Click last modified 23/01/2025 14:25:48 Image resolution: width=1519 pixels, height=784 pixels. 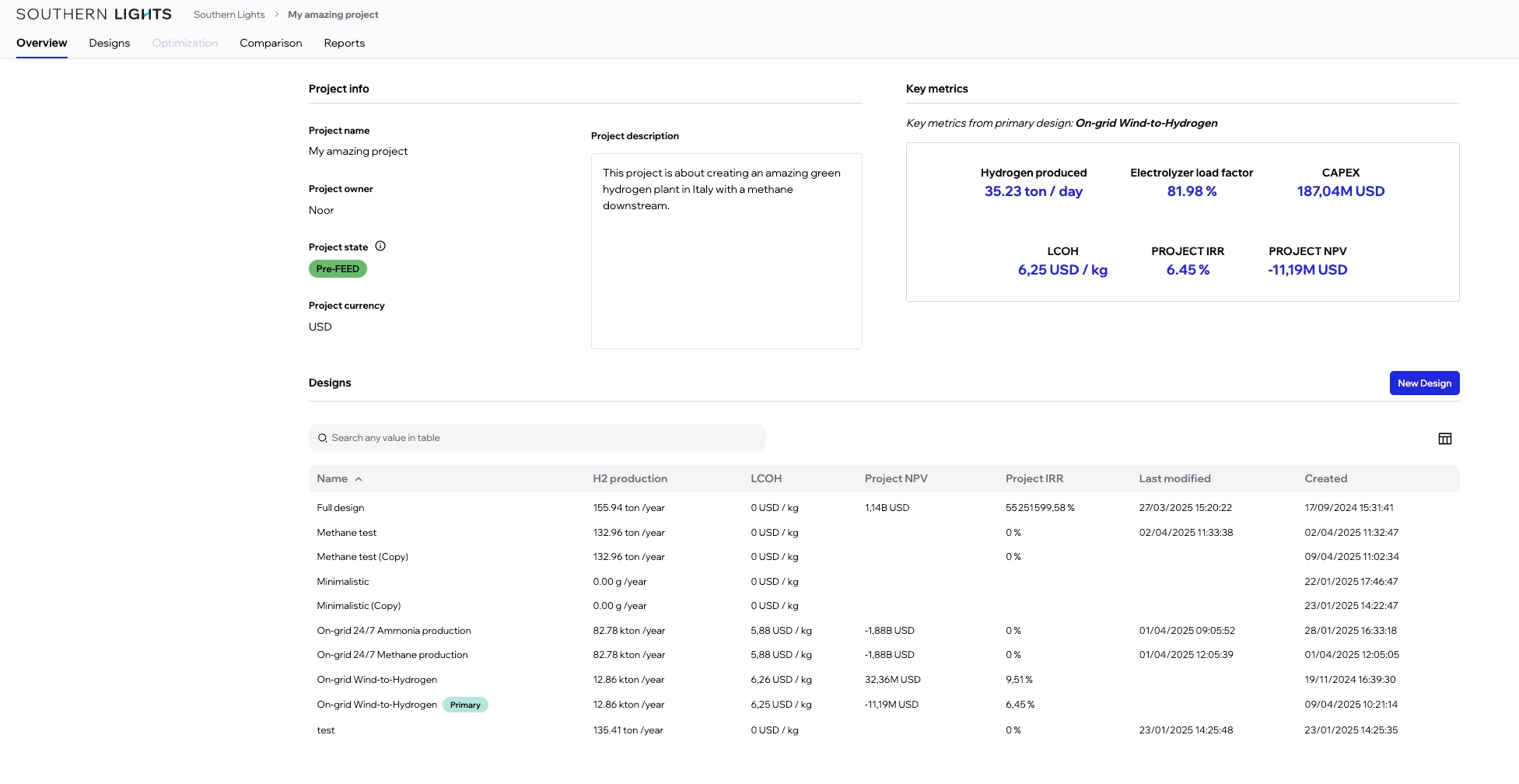(x=1186, y=730)
